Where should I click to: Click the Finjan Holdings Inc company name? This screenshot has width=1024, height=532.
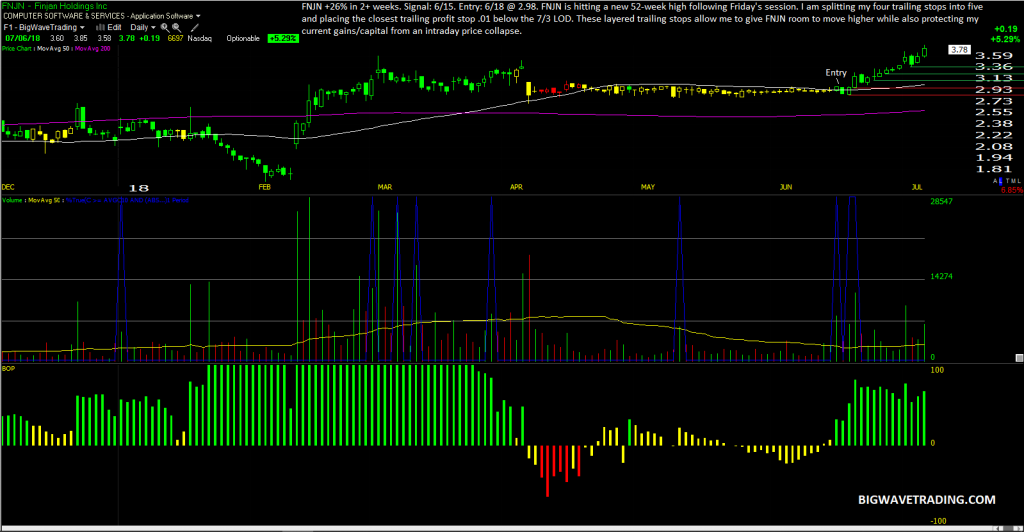[x=71, y=6]
